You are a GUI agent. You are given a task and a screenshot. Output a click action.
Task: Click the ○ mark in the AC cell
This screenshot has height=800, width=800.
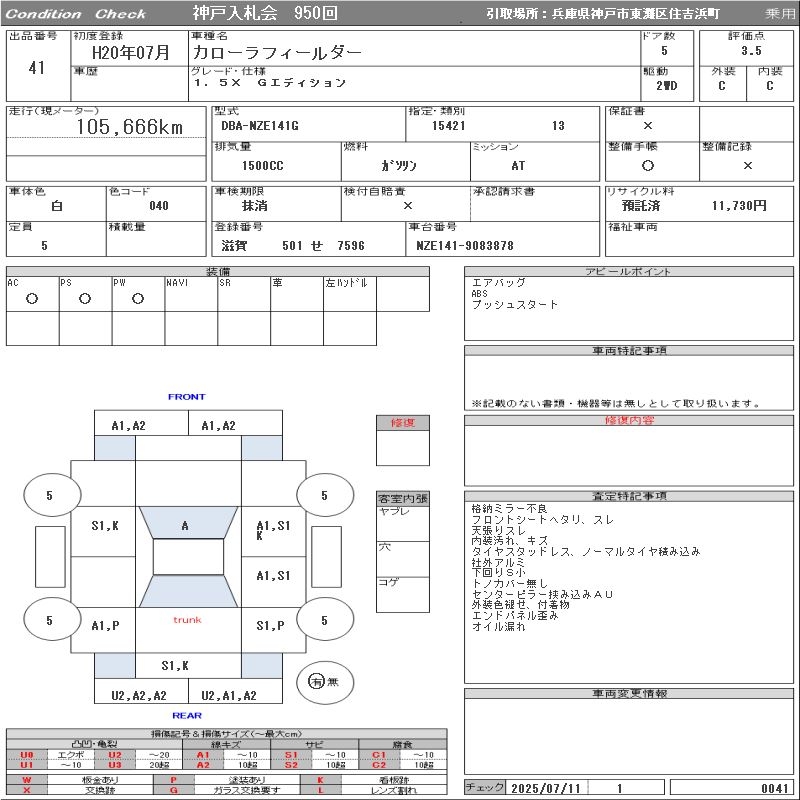(32, 298)
